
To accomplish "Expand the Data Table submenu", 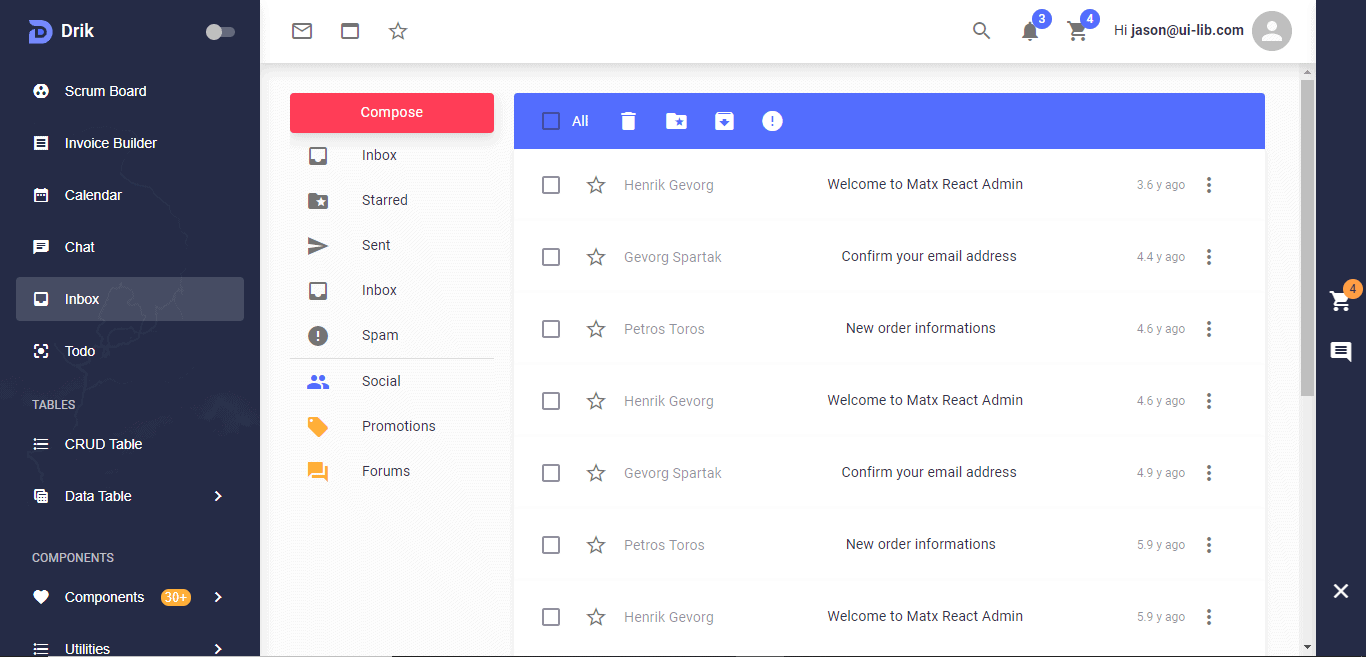I will click(218, 496).
